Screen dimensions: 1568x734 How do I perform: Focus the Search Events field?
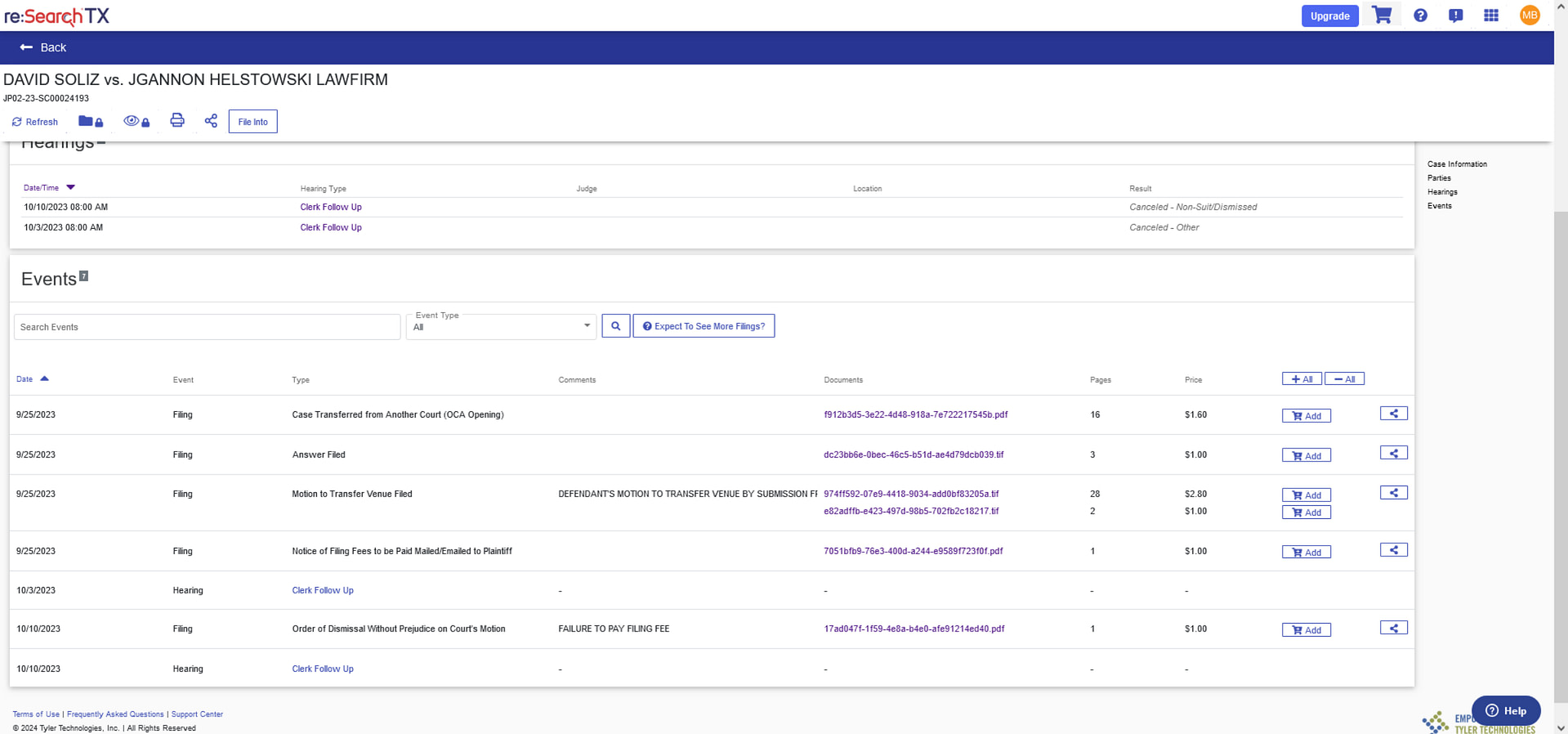tap(207, 327)
